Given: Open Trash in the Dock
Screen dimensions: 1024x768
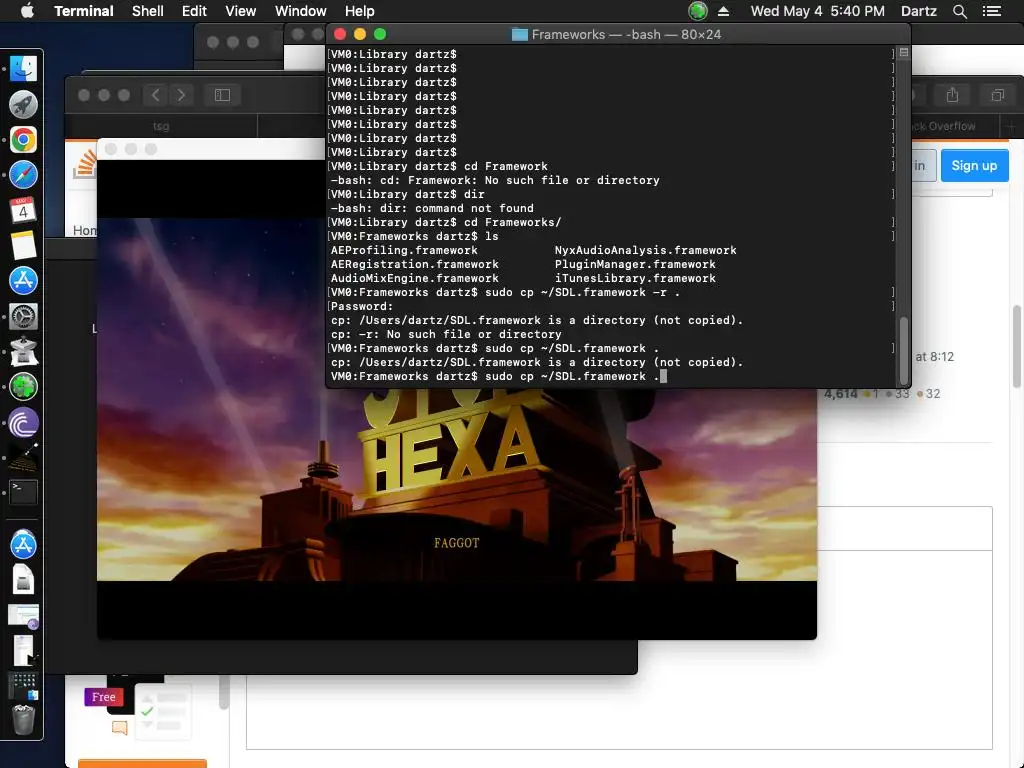Looking at the screenshot, I should [x=23, y=720].
